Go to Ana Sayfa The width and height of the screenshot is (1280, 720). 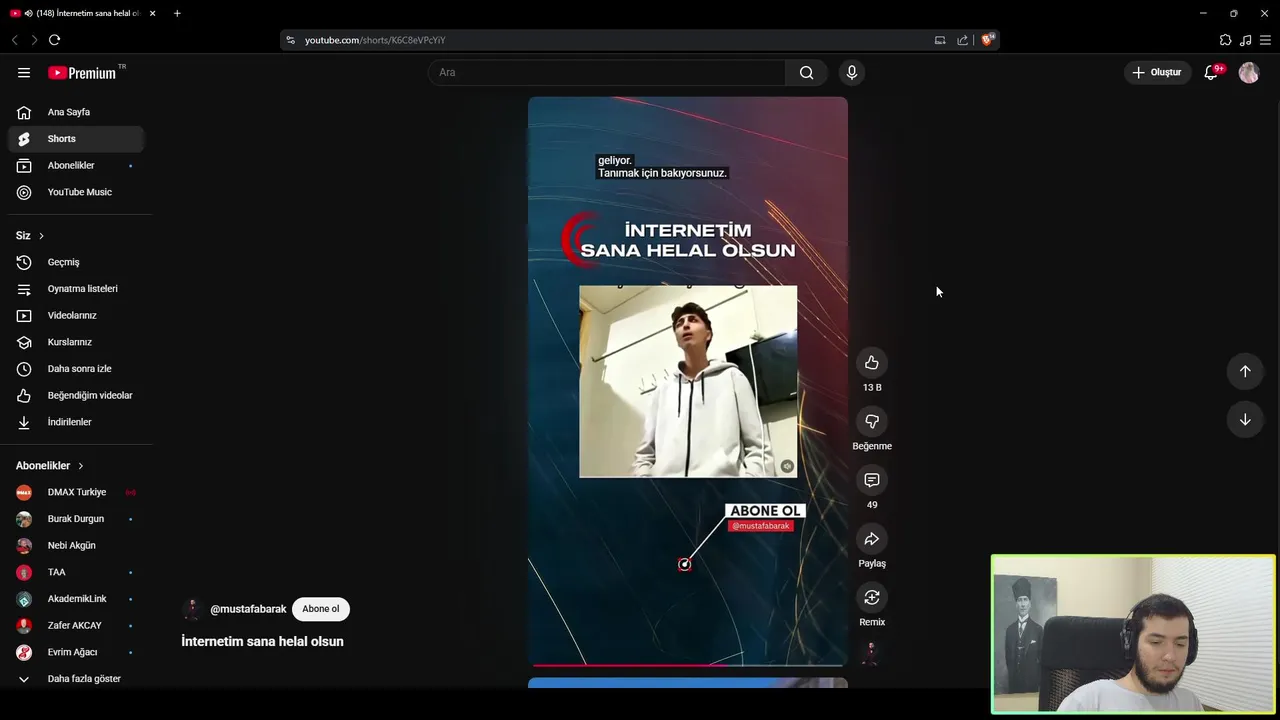click(76, 112)
